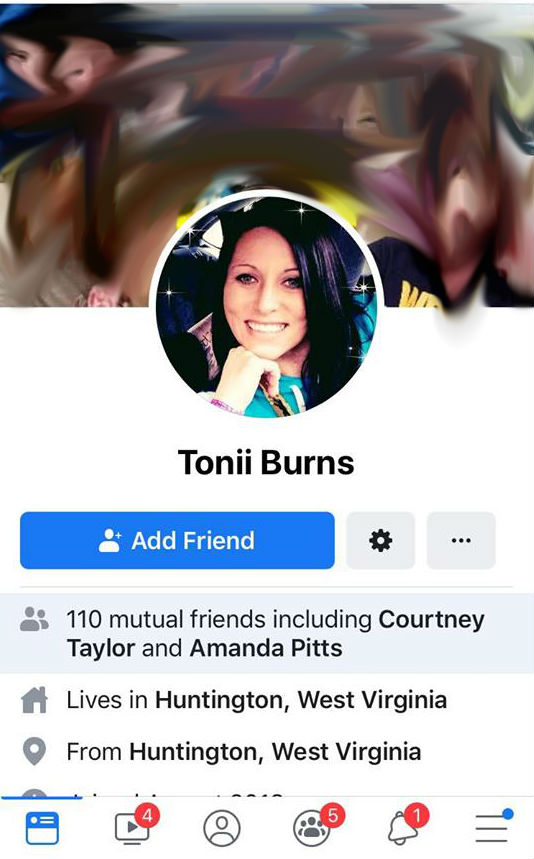
Task: Tap the mutual friends people icon
Action: [x=34, y=620]
